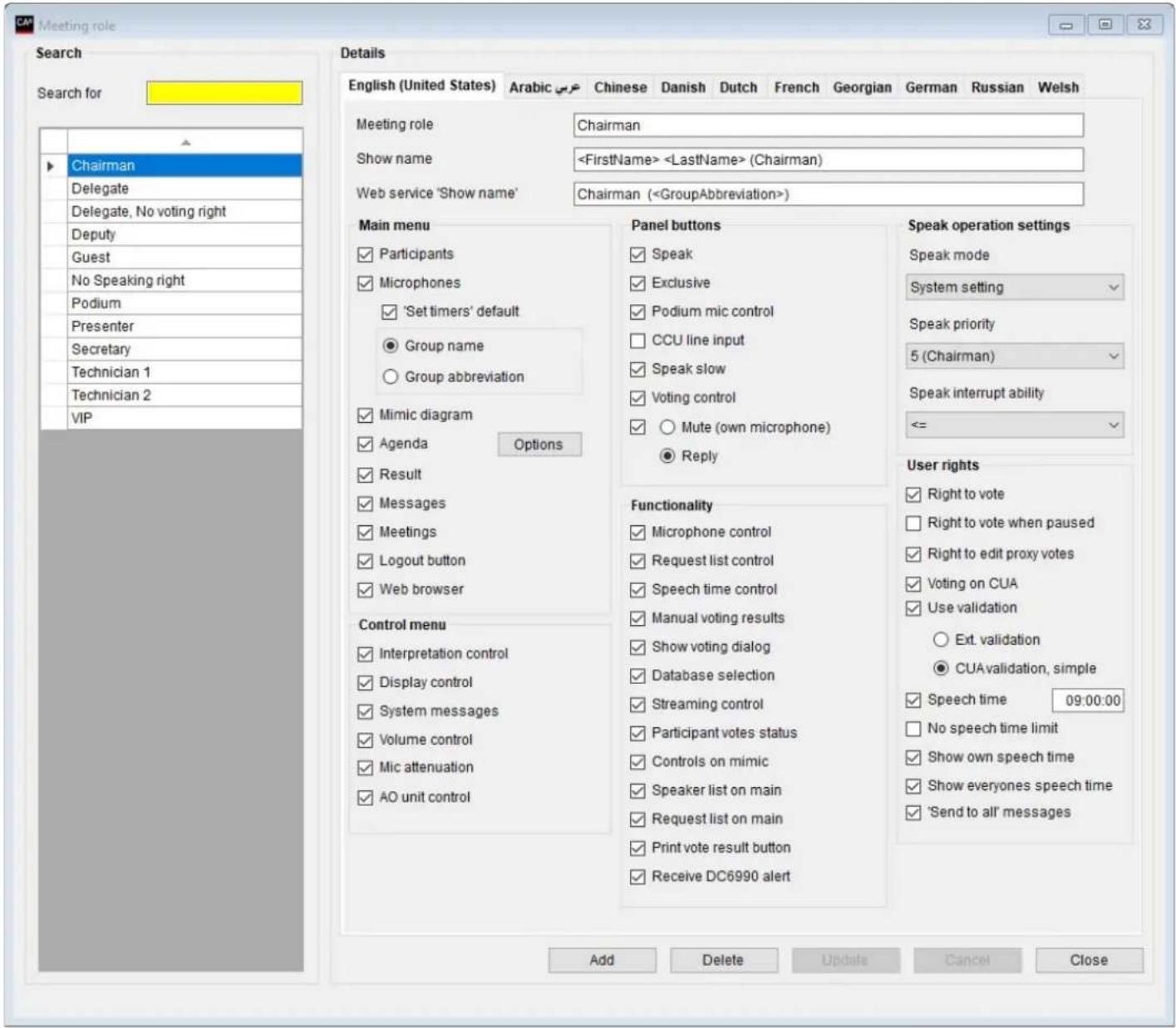Image resolution: width=1176 pixels, height=1028 pixels.
Task: Select the Chairman role row
Action: [x=185, y=165]
